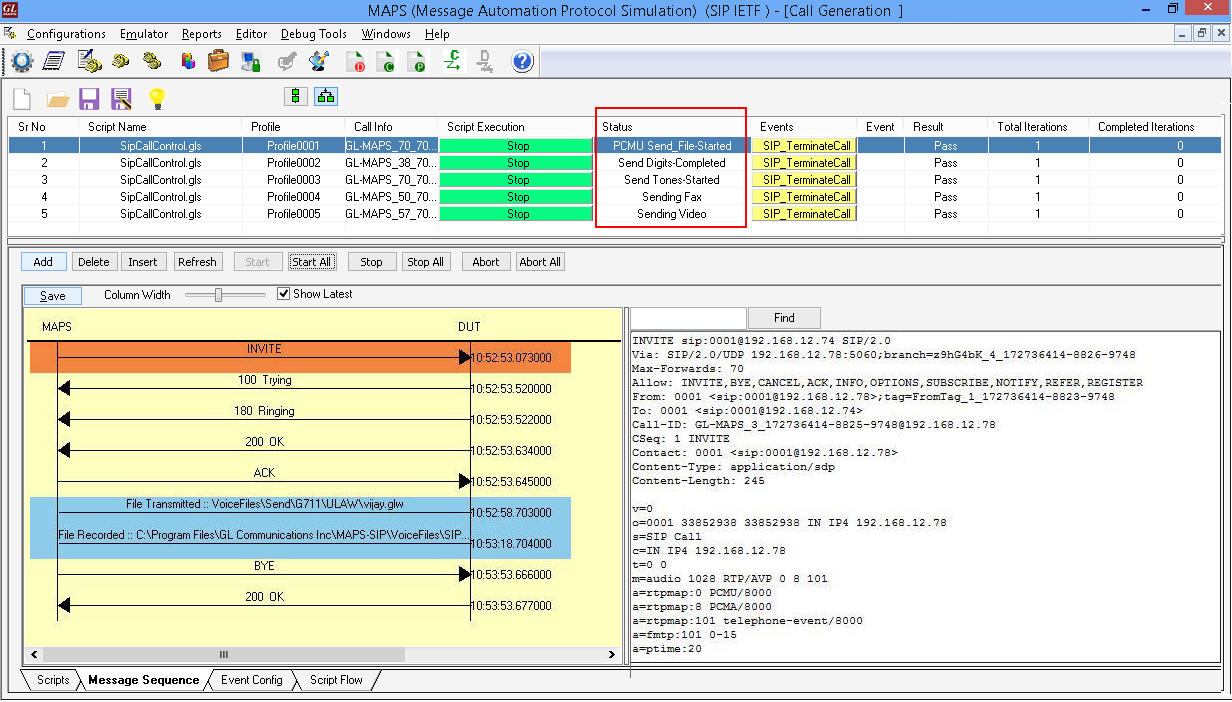Open the notebook script icon in the toolbar
This screenshot has width=1232, height=702.
pyautogui.click(x=54, y=62)
